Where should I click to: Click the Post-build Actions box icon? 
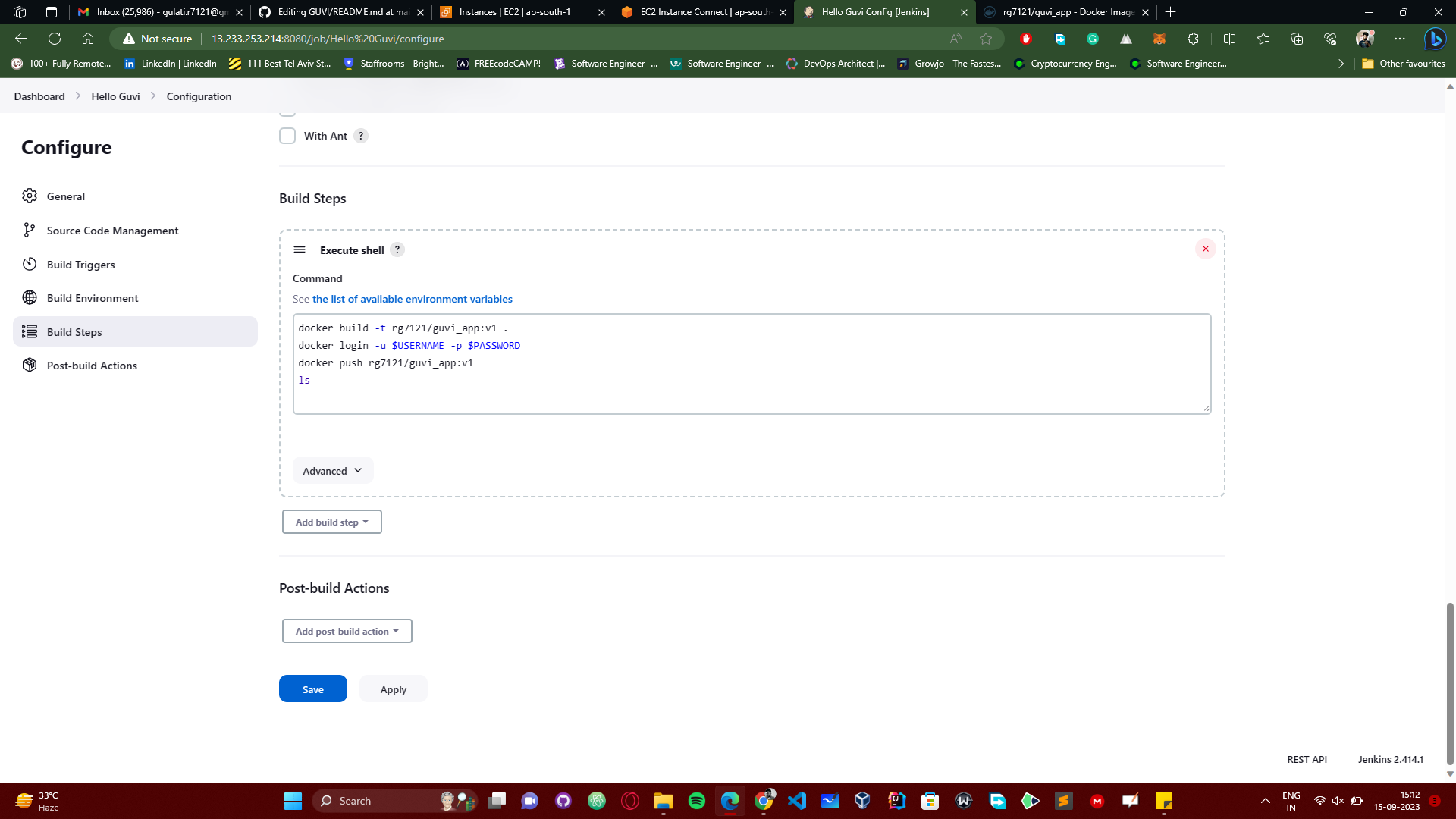tap(30, 365)
